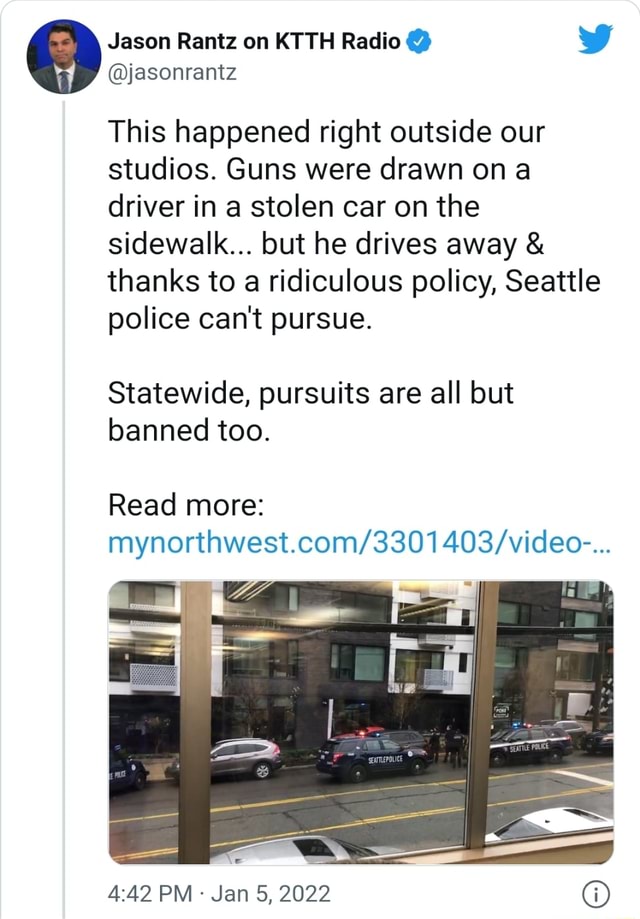This screenshot has height=919, width=640.
Task: Click the center Seattle Police car in photo
Action: [373, 757]
